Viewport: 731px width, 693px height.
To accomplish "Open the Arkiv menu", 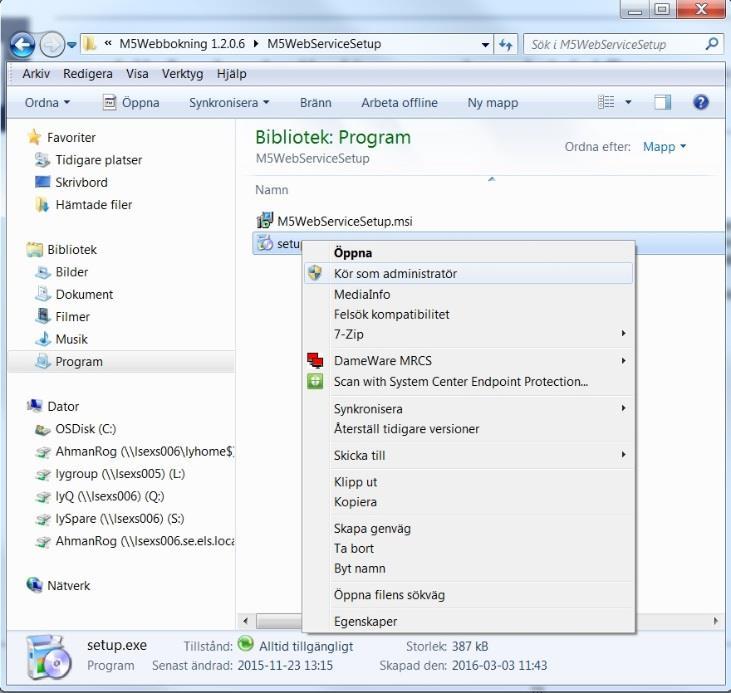I will pos(36,74).
